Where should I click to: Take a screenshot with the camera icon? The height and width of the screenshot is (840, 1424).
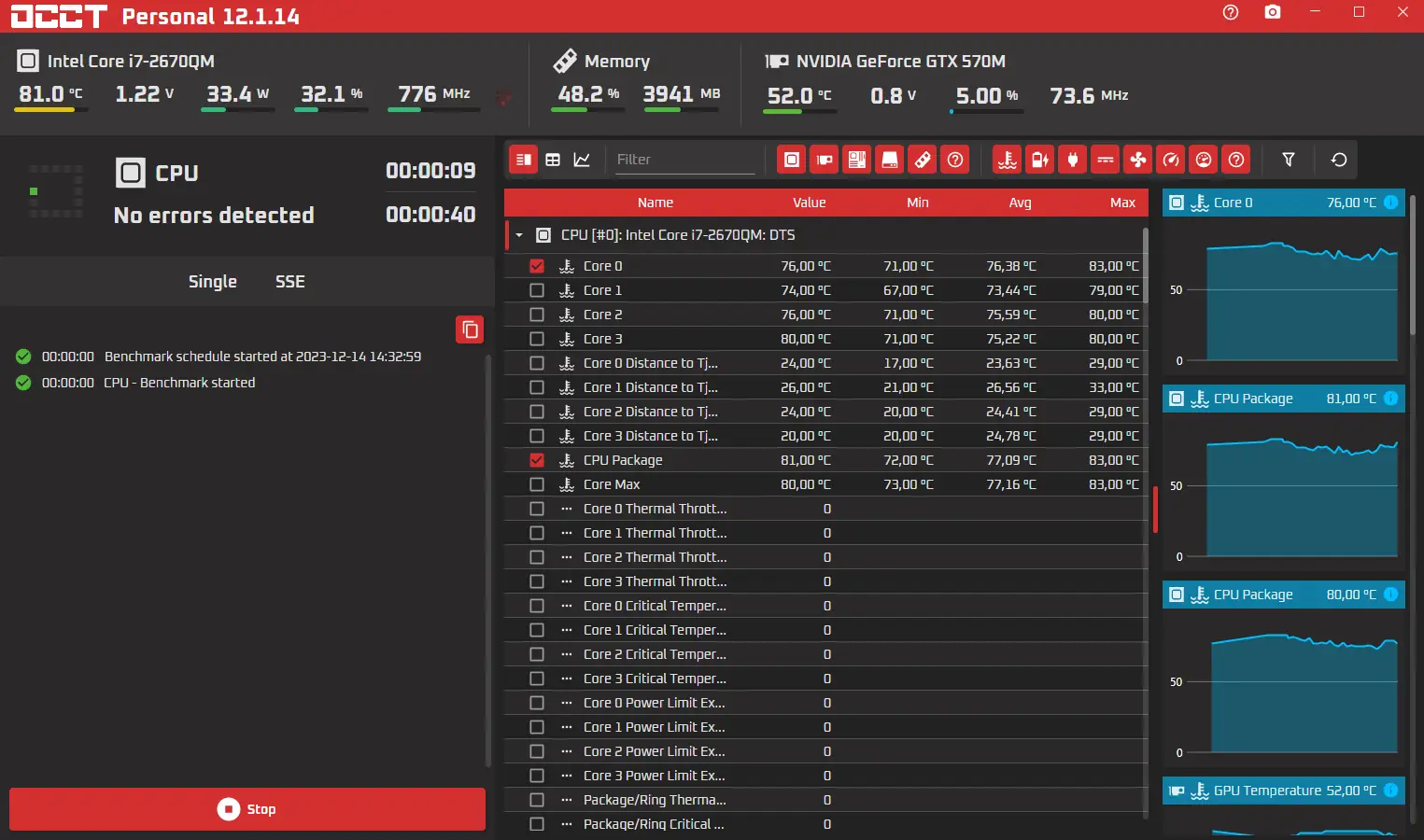(1273, 12)
